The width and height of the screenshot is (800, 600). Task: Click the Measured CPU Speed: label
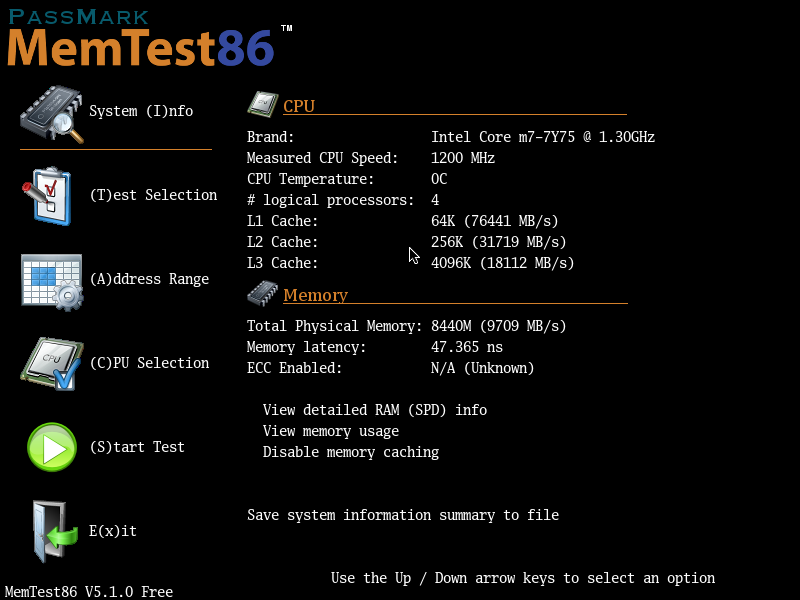pyautogui.click(x=322, y=158)
